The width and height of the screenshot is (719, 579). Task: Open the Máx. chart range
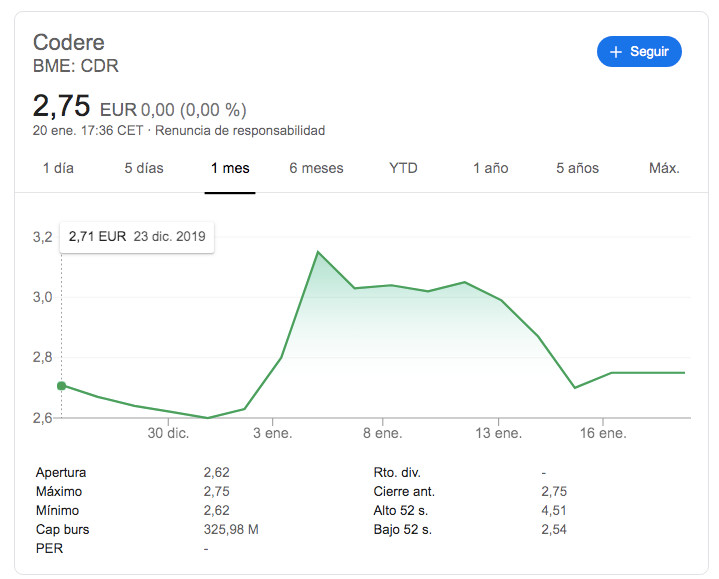[x=664, y=168]
